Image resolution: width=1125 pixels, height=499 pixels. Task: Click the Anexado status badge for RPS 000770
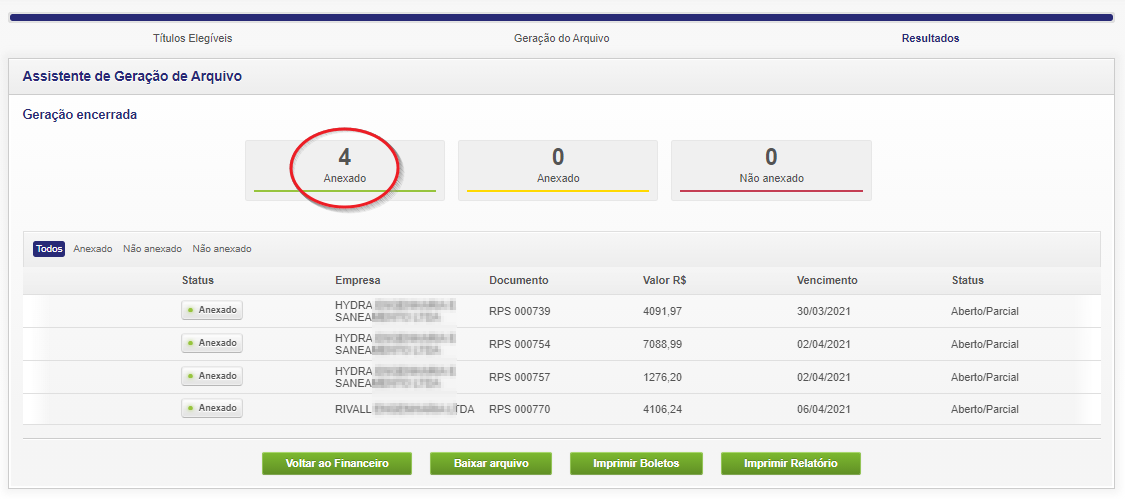click(x=212, y=408)
